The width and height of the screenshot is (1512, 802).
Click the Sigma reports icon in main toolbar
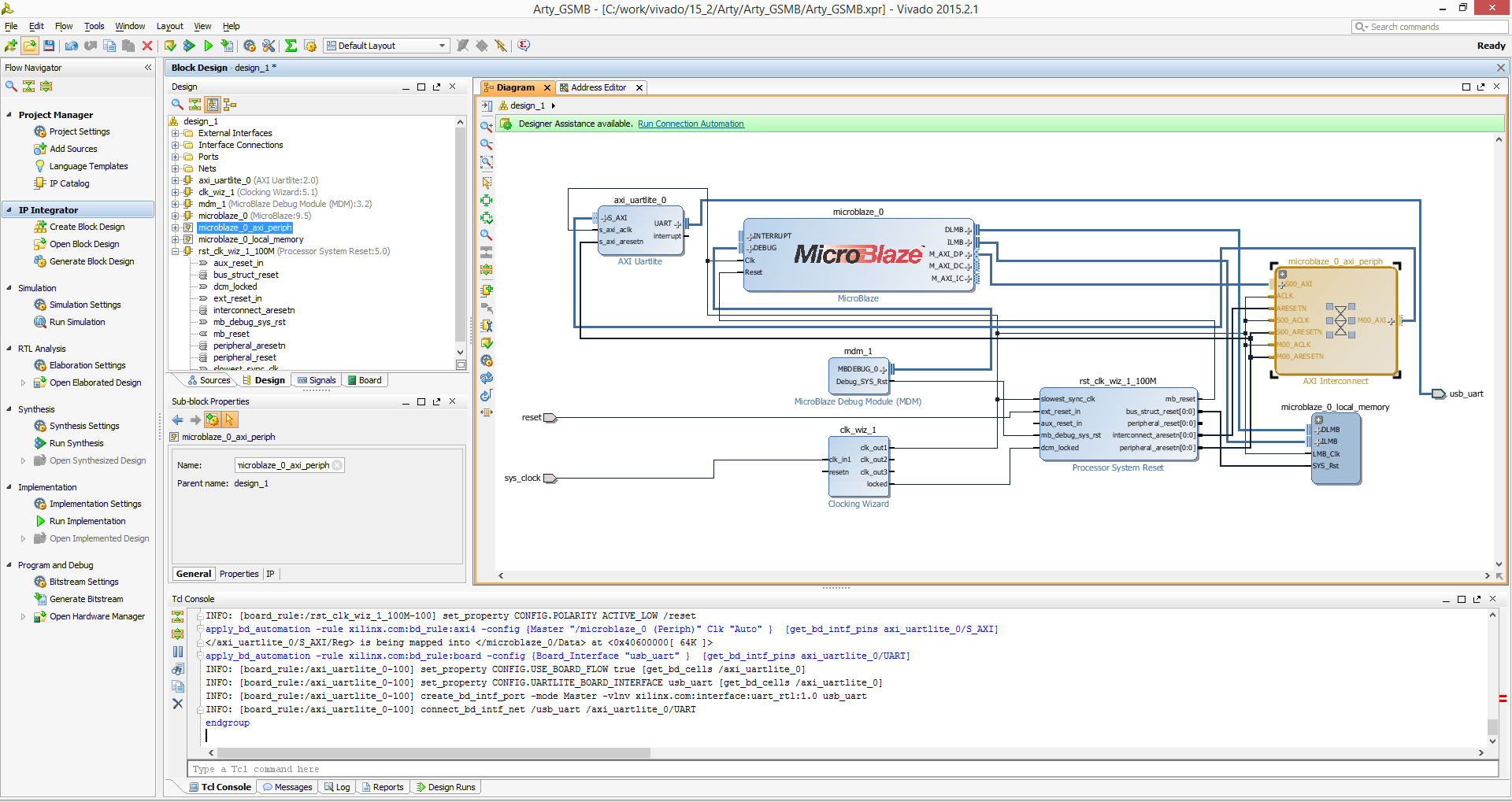(x=291, y=46)
